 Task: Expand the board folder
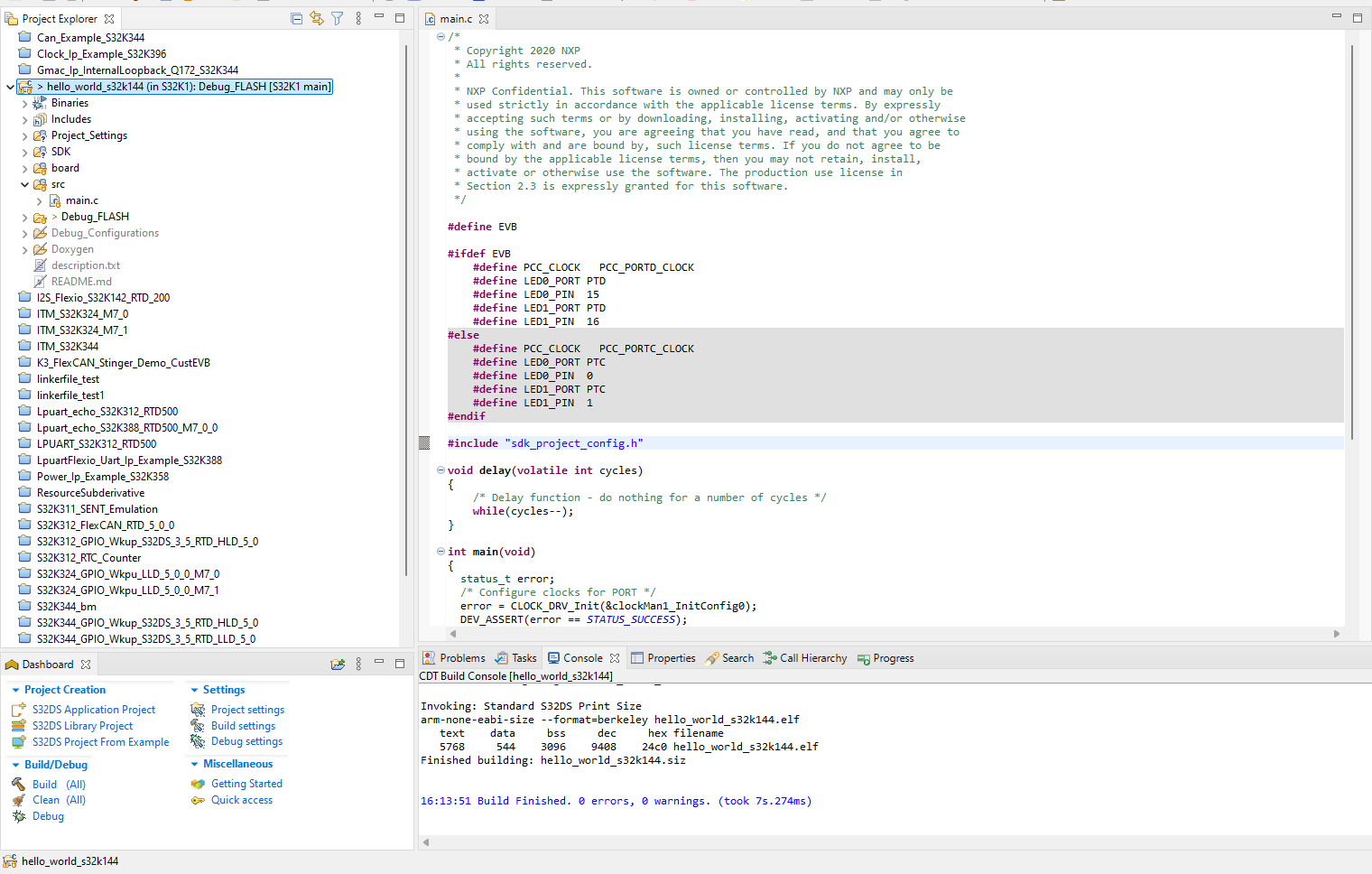[x=24, y=168]
